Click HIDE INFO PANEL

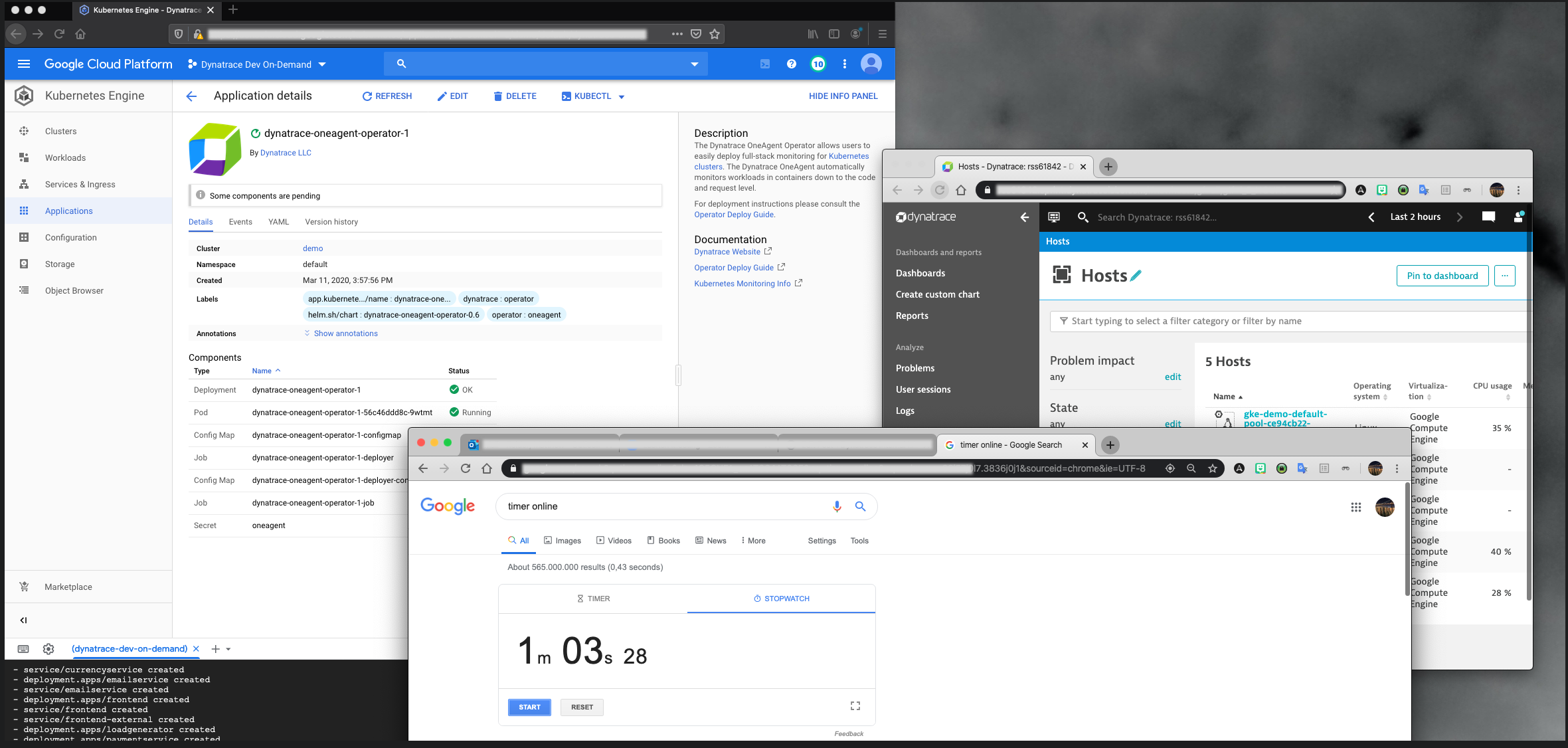click(843, 96)
